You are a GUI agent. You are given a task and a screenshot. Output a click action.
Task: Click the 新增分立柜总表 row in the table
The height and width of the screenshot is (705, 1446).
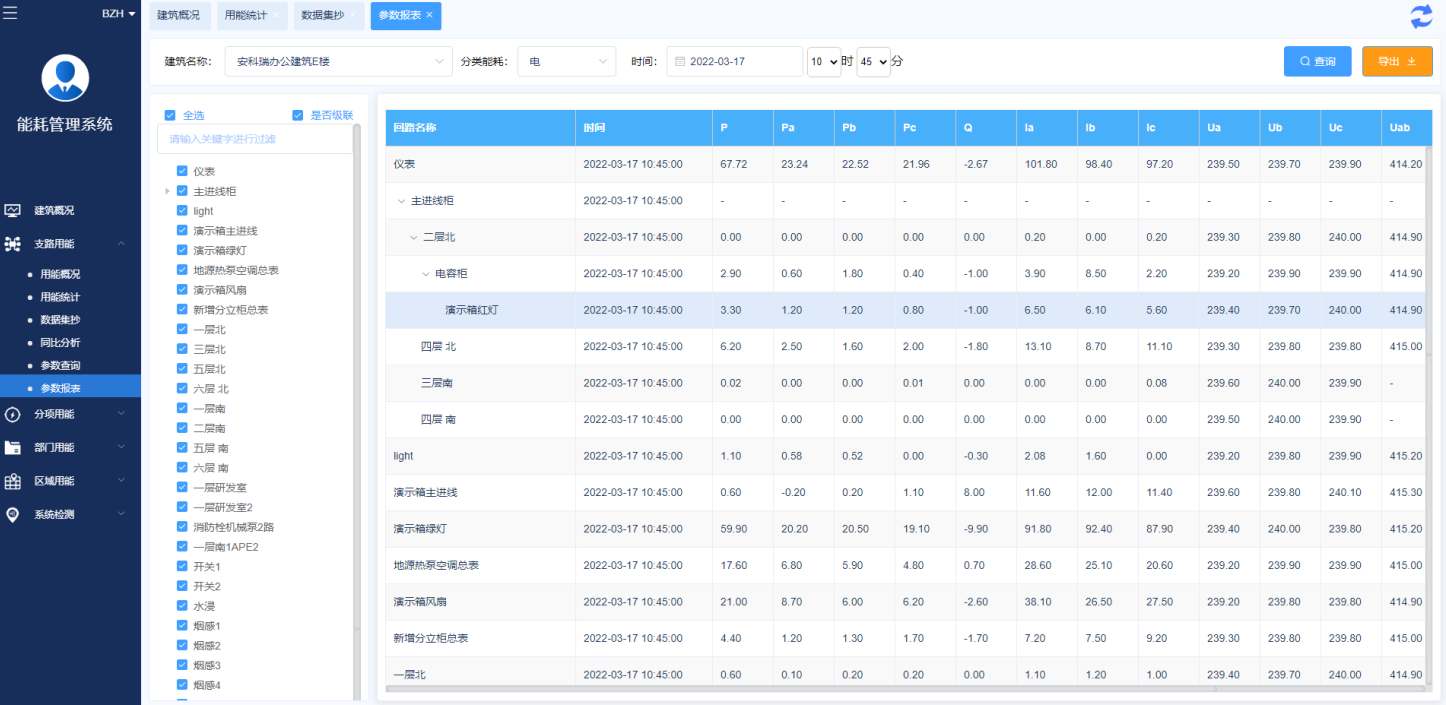[x=905, y=638]
